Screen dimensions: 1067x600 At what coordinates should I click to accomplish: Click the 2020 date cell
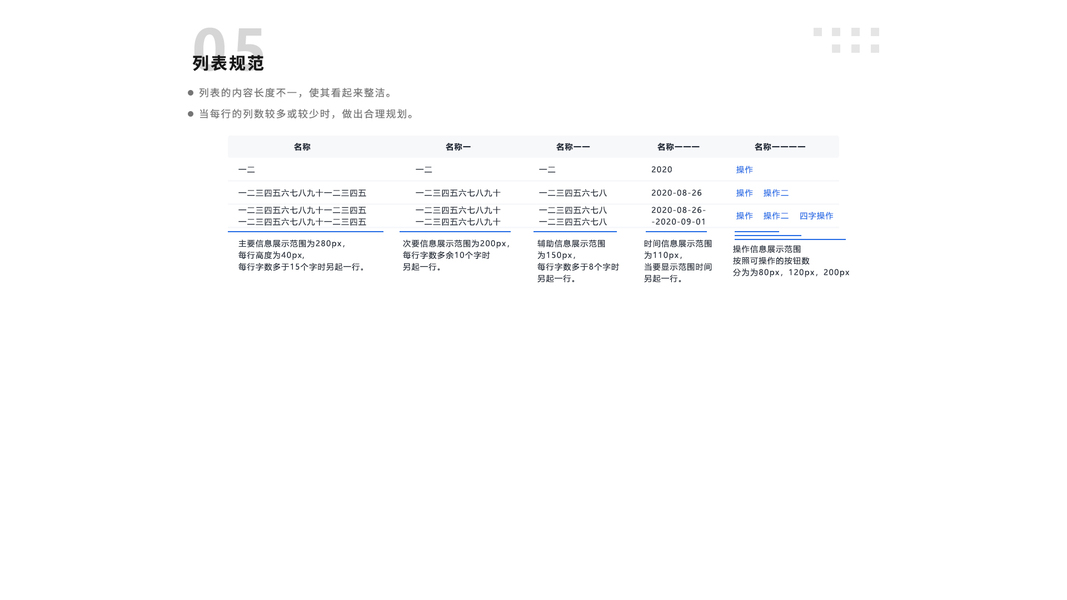coord(661,169)
